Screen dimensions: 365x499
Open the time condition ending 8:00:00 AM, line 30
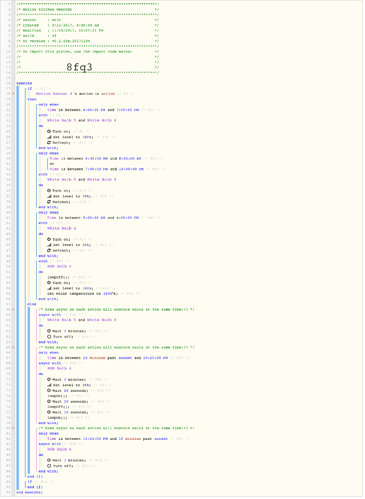[96, 158]
